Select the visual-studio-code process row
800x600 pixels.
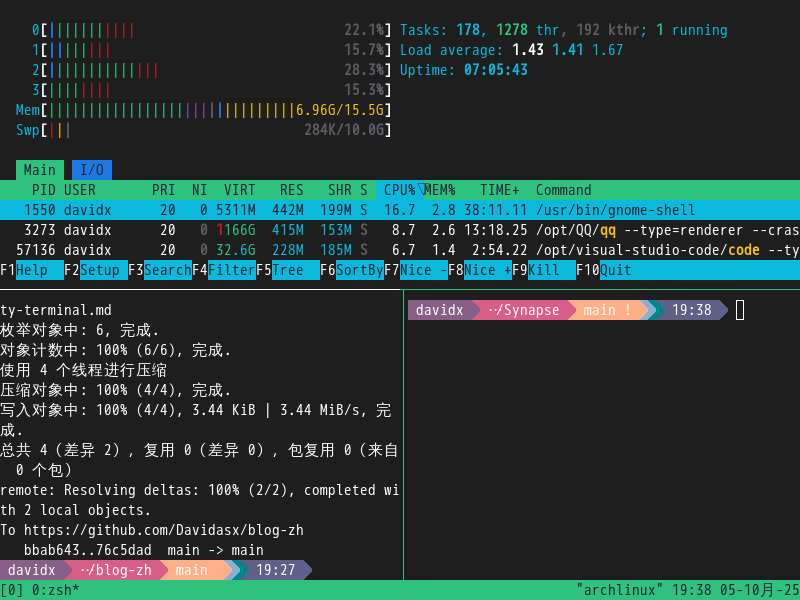[x=400, y=250]
